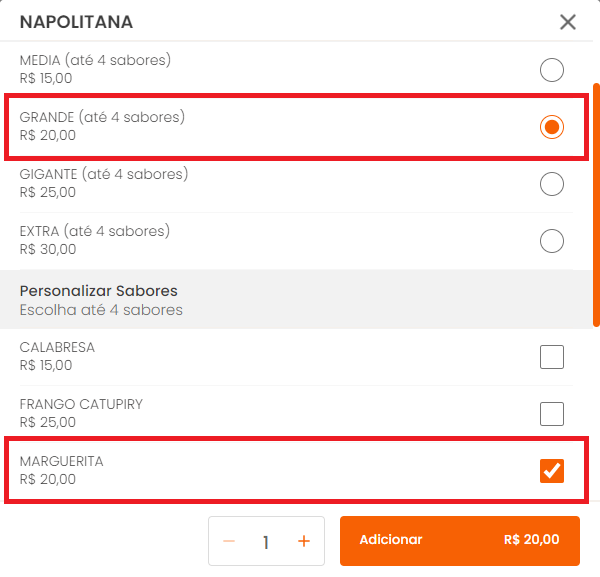
Task: Increase quantity with plus icon
Action: point(304,541)
